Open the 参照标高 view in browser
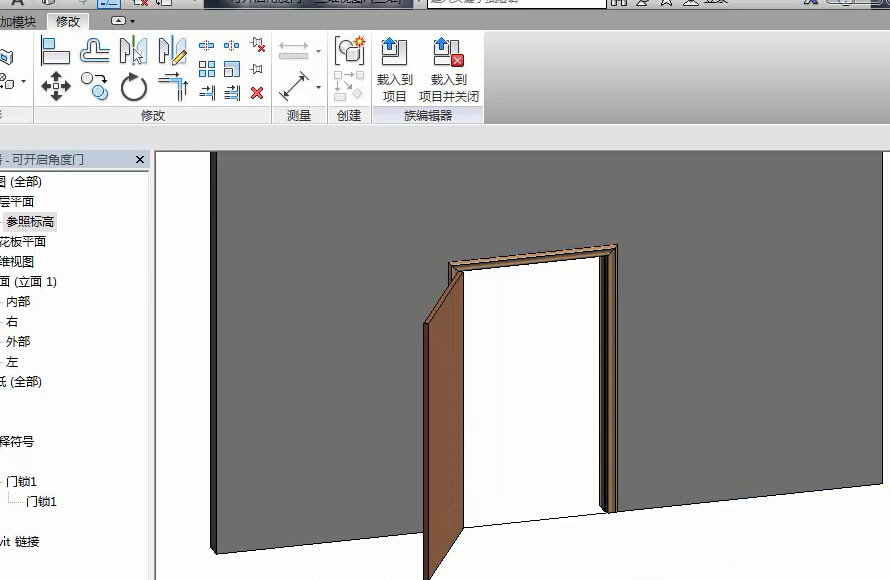 point(30,222)
